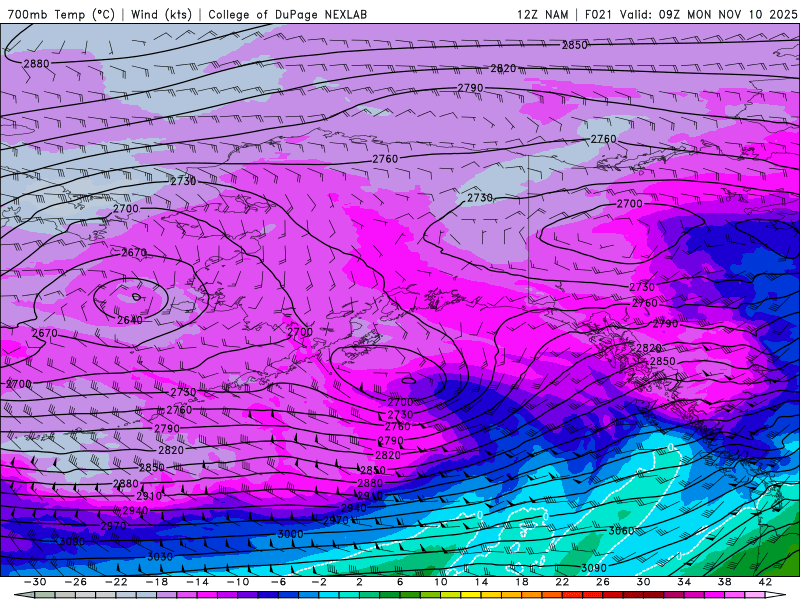Click the -6 colorbar tick label
Image resolution: width=800 pixels, height=600 pixels.
(278, 582)
